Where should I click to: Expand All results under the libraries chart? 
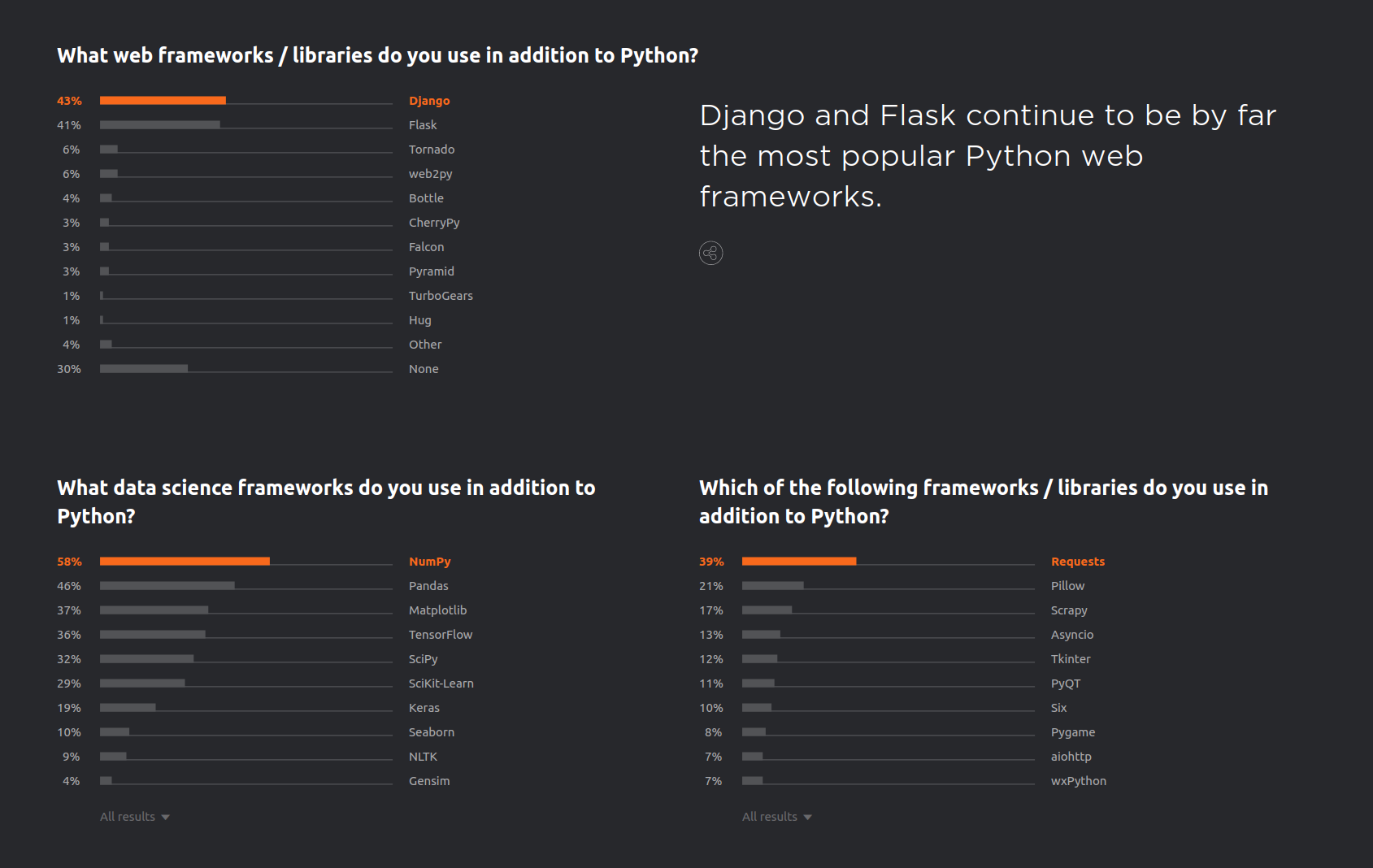tap(776, 816)
